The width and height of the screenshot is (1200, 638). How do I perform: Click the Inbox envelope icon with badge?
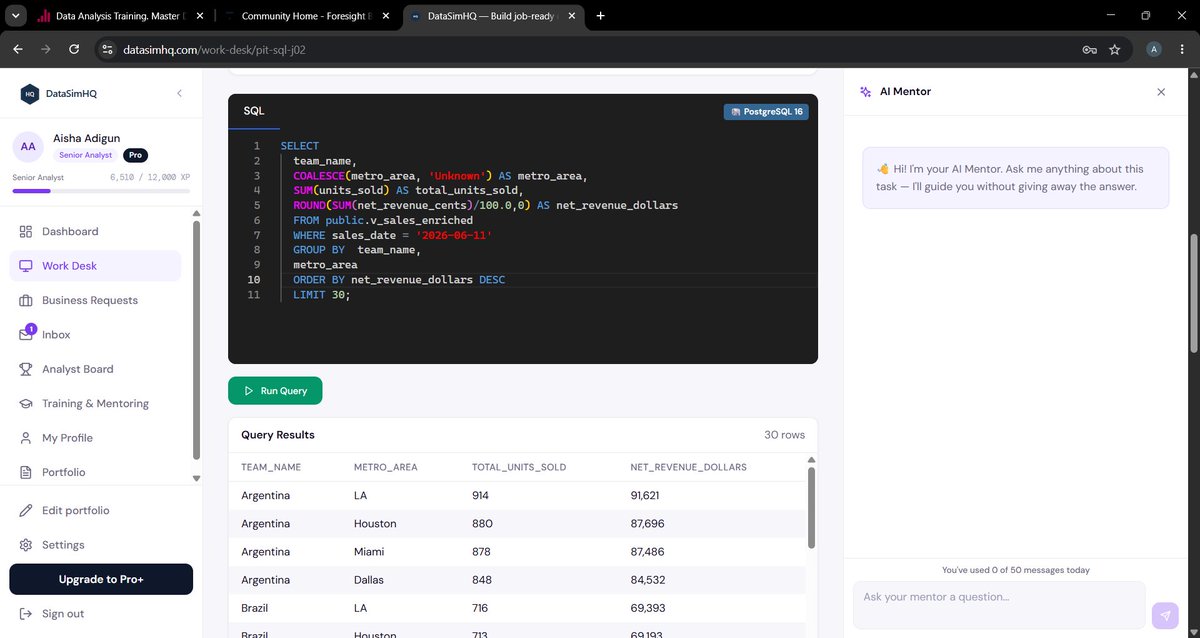[27, 333]
